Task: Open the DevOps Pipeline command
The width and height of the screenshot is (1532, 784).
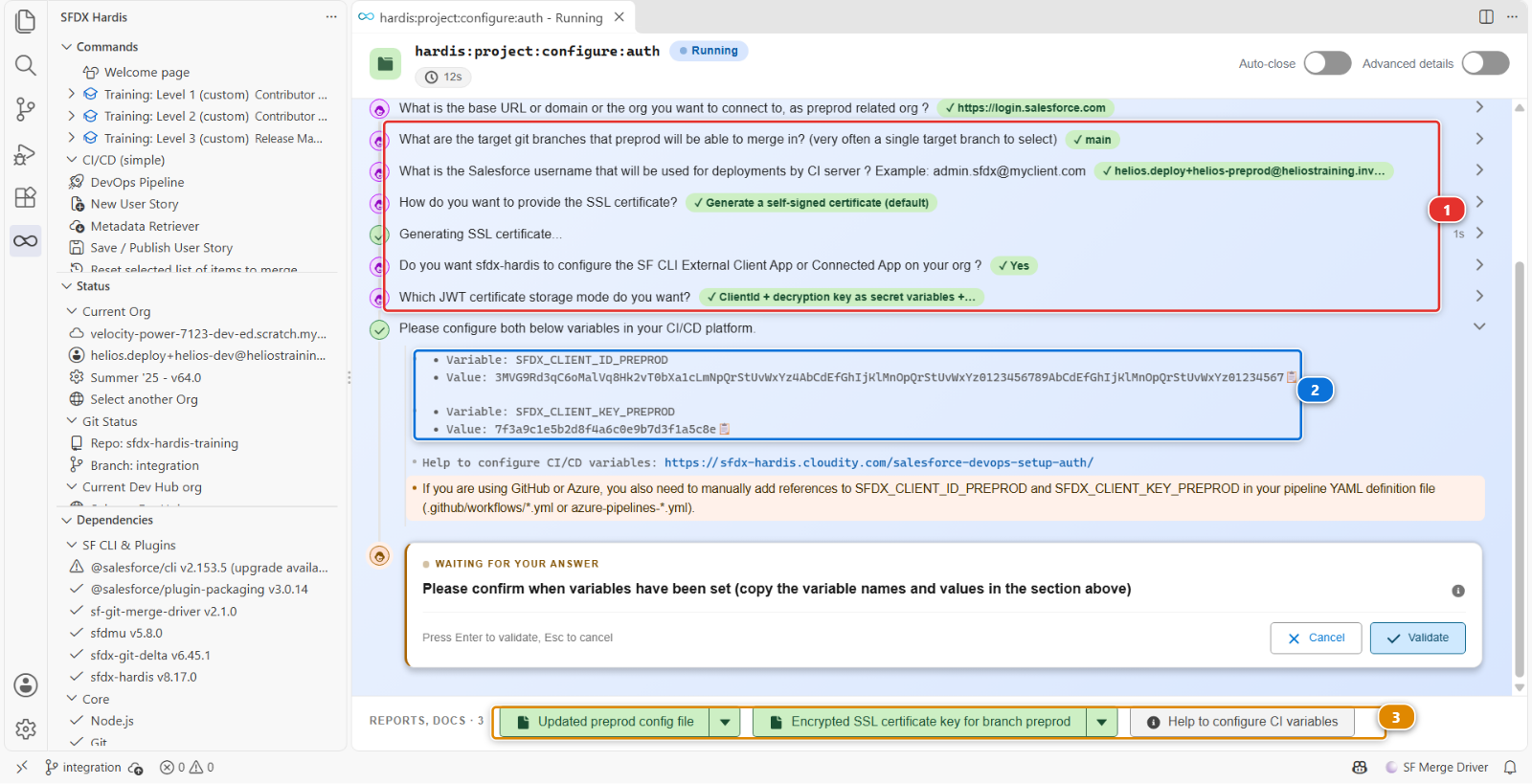Action: click(x=137, y=182)
